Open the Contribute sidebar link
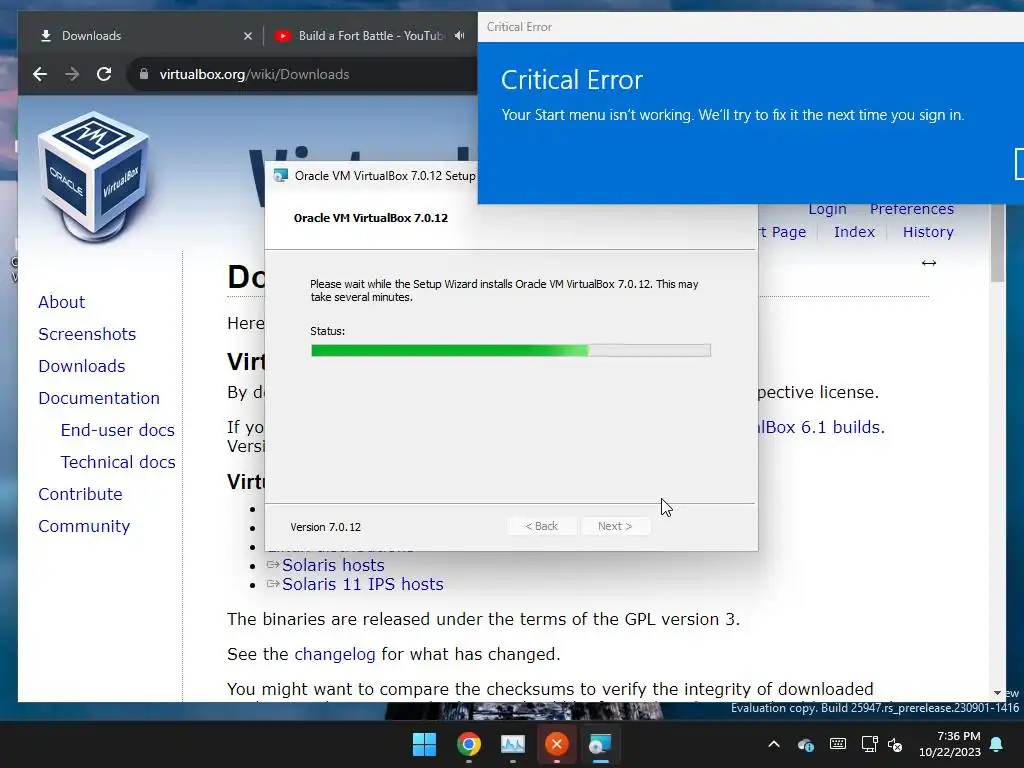 point(80,494)
